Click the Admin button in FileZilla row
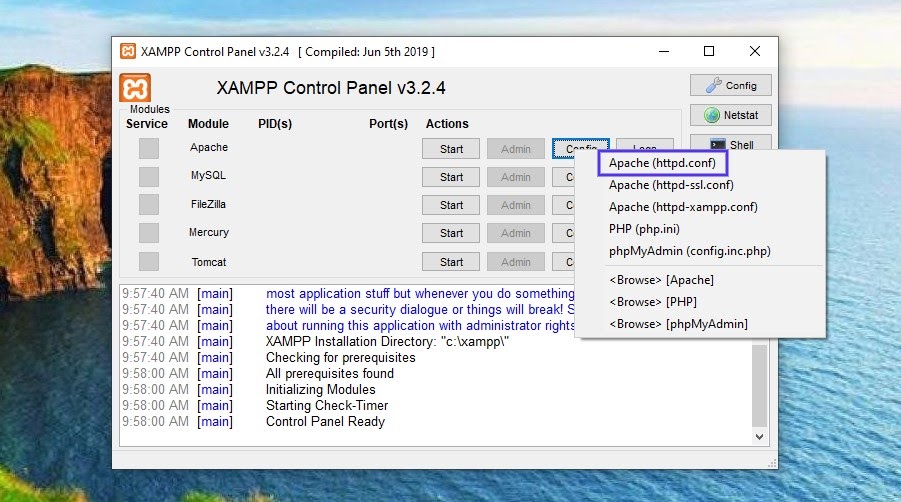 point(515,205)
